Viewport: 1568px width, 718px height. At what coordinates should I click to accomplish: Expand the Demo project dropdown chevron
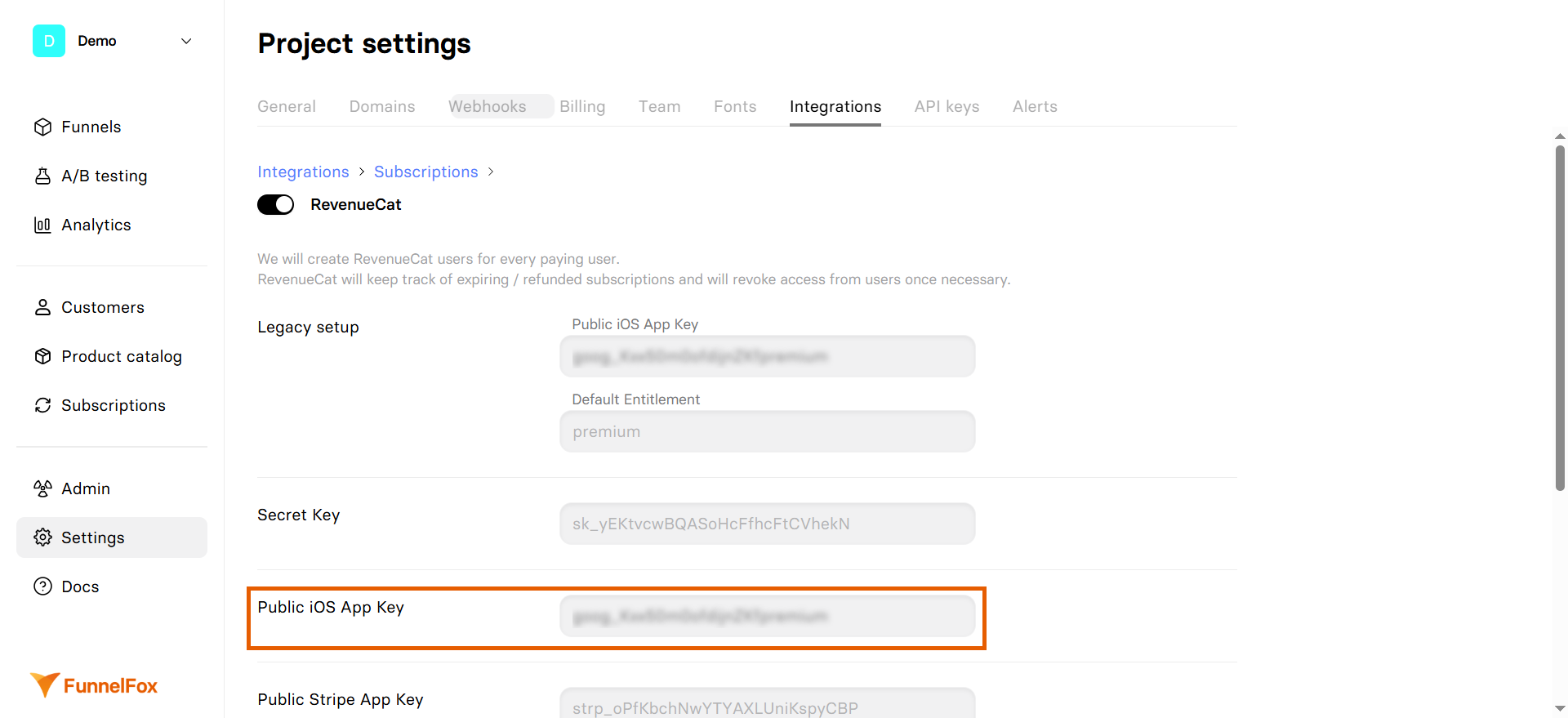coord(186,41)
